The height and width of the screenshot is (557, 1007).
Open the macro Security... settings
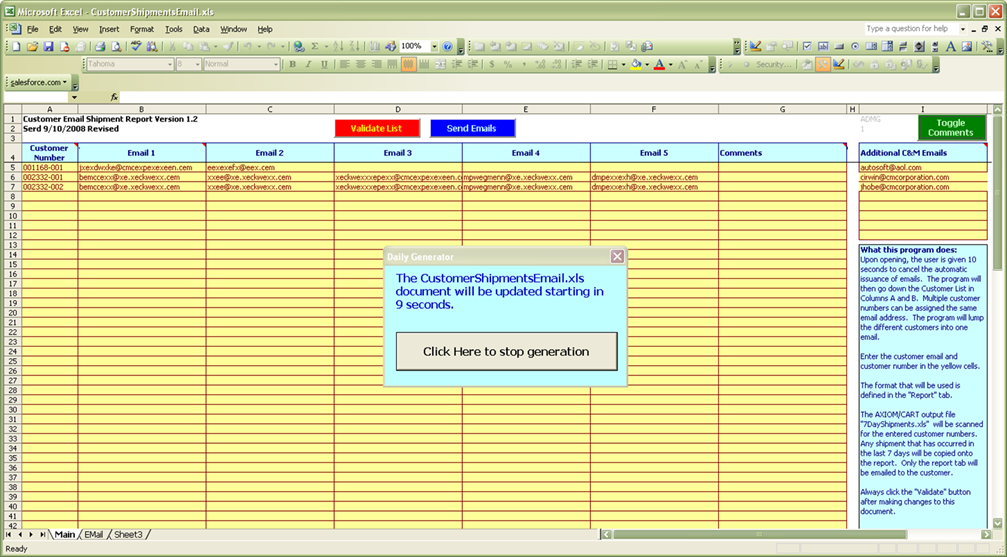pyautogui.click(x=774, y=64)
